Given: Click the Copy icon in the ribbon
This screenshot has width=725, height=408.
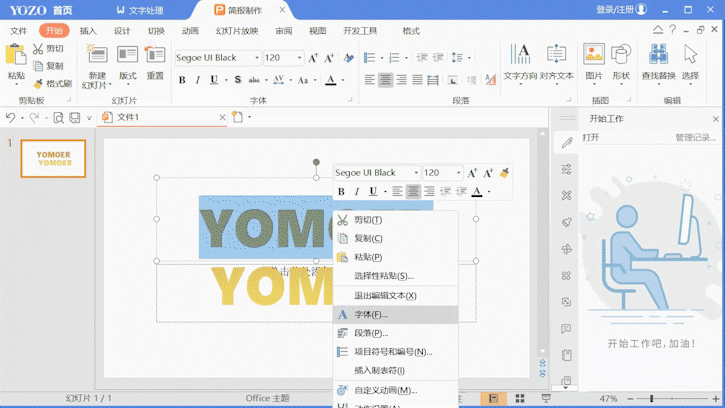Looking at the screenshot, I should click(x=38, y=66).
